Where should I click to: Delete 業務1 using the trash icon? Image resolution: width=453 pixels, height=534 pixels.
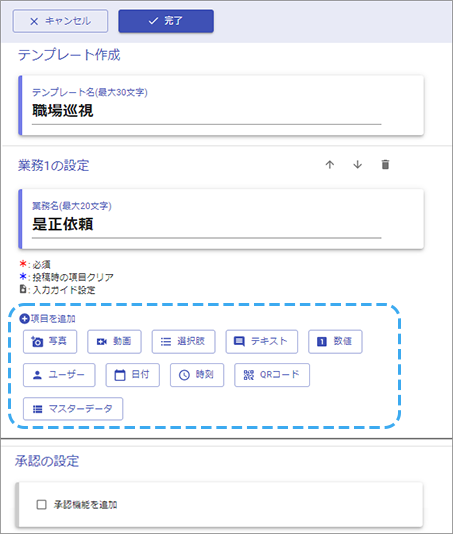[x=385, y=165]
